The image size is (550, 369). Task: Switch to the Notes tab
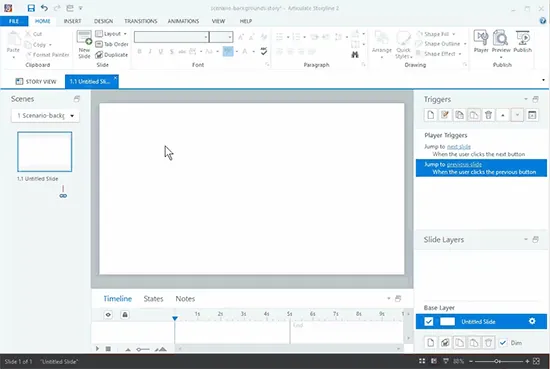click(x=185, y=299)
